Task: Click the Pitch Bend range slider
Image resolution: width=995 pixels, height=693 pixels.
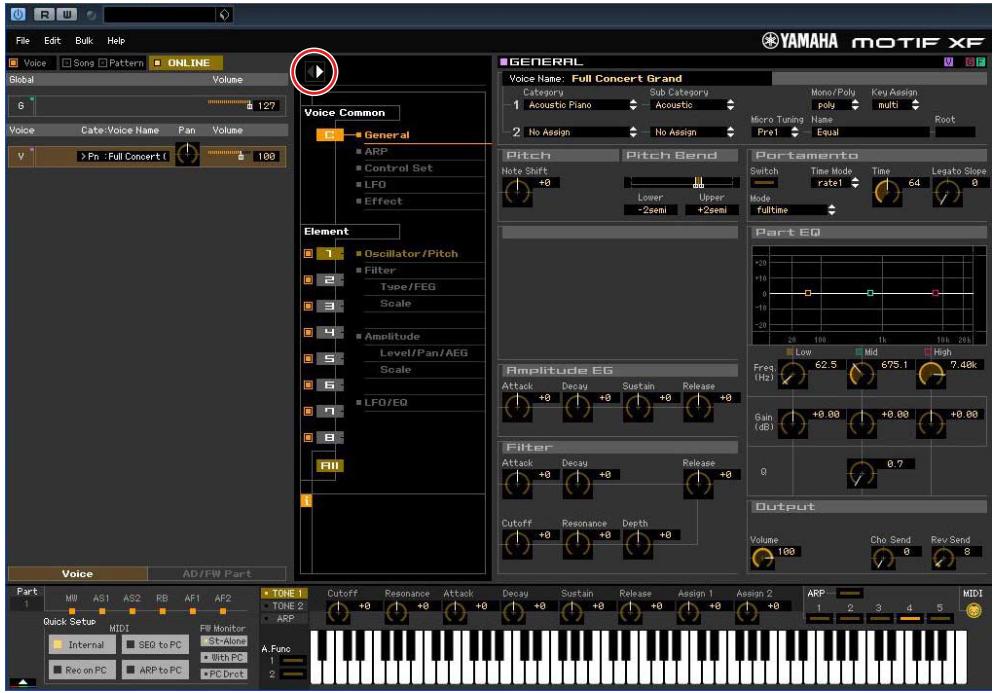Action: 681,183
